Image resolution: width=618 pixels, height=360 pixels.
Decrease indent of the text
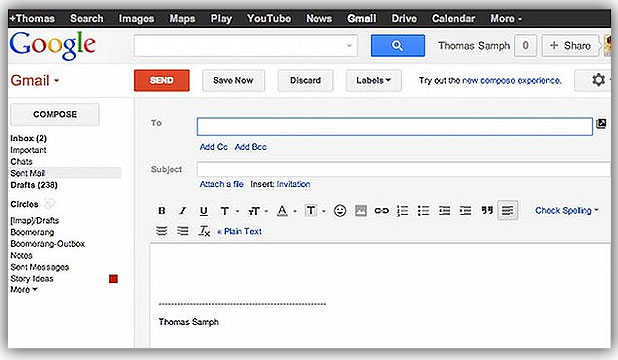(x=444, y=211)
